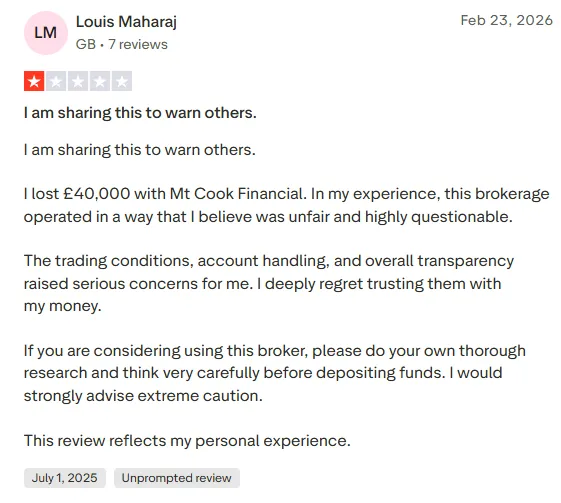Screen dimensions: 561x503
Task: Click the Mt Cook Financial company name
Action: 238,194
